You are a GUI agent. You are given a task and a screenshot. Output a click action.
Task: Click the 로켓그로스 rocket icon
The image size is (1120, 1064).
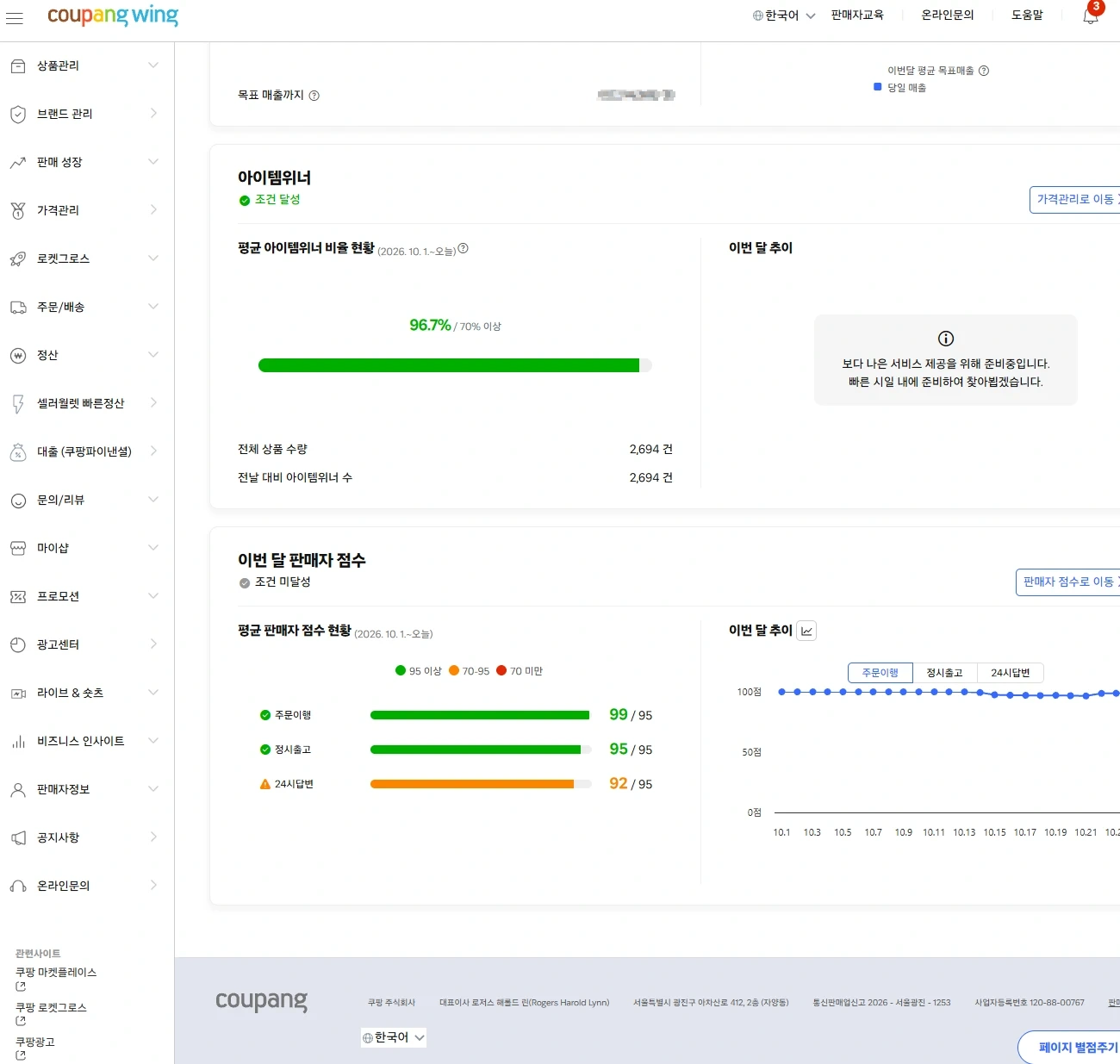click(18, 258)
